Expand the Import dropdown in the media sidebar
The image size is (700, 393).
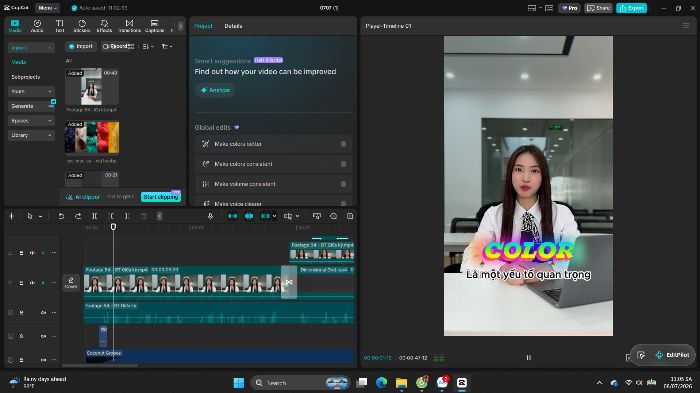pos(31,47)
